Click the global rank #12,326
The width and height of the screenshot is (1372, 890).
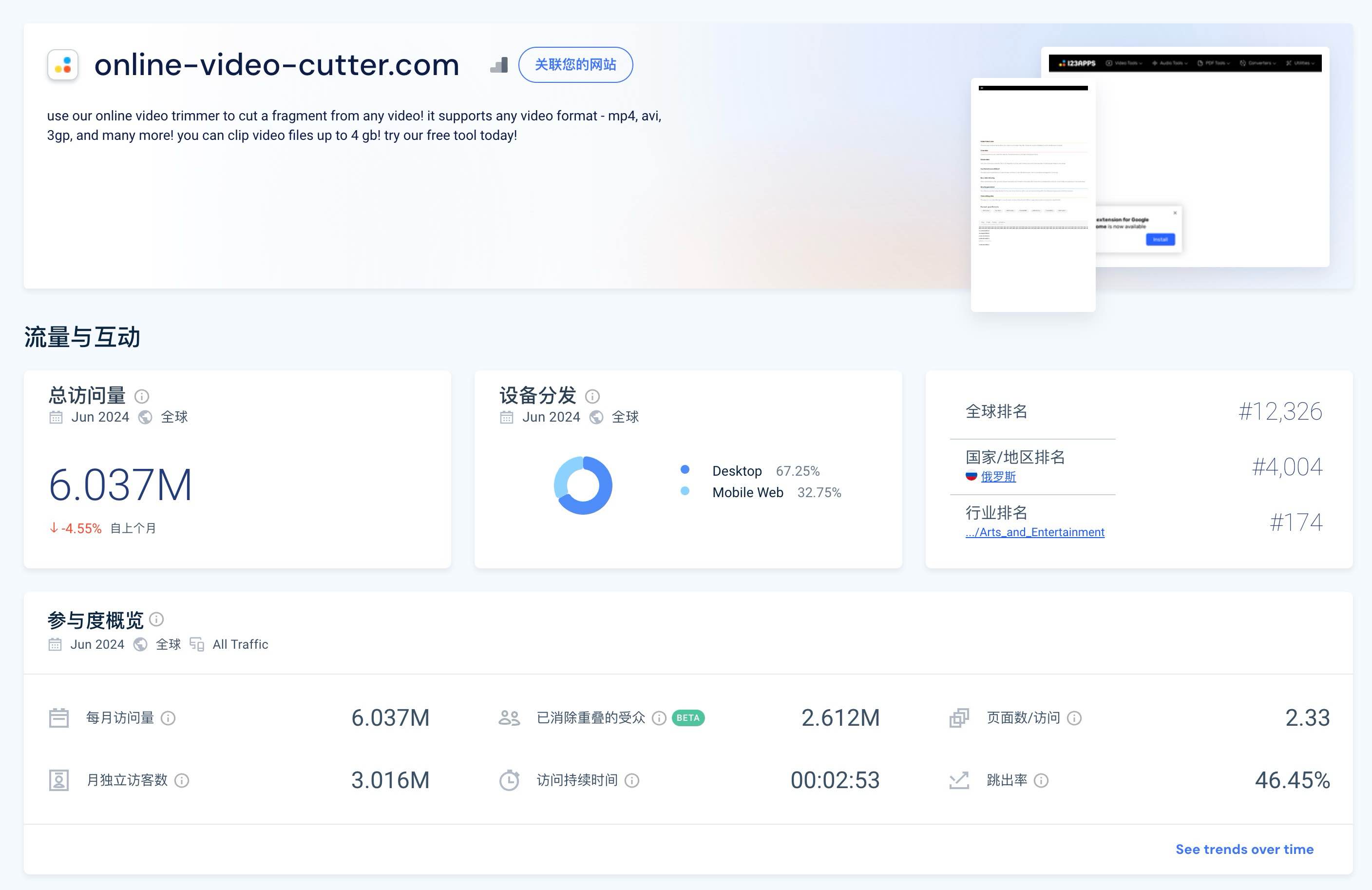1280,411
